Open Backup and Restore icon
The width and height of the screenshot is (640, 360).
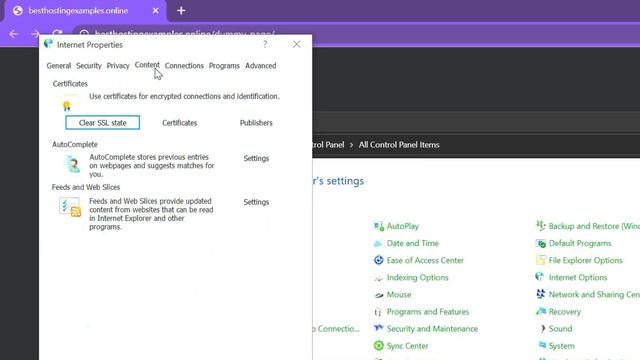540,226
